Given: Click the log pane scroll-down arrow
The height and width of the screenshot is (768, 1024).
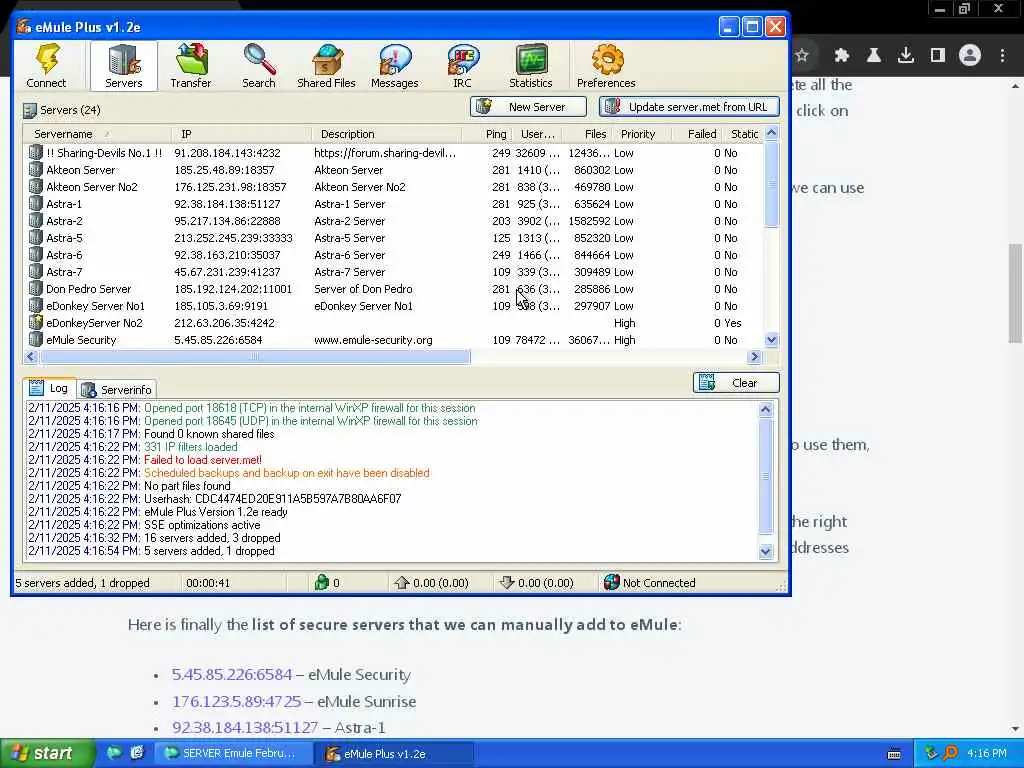Looking at the screenshot, I should 766,552.
